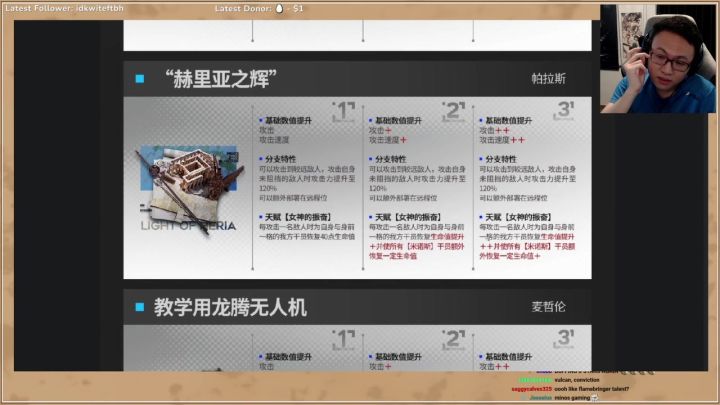Select level 1 badge in 教学用龙腾无人机 panel

343,340
